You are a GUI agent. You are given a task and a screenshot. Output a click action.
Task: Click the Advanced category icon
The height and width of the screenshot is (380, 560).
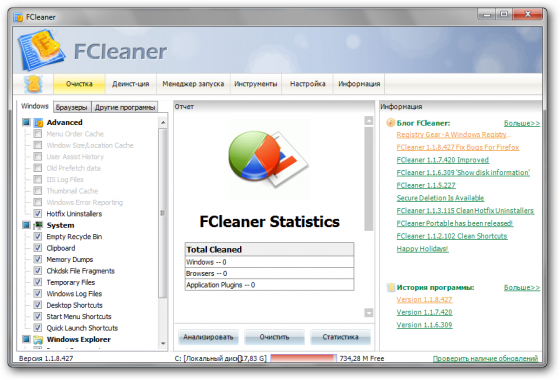[38, 123]
